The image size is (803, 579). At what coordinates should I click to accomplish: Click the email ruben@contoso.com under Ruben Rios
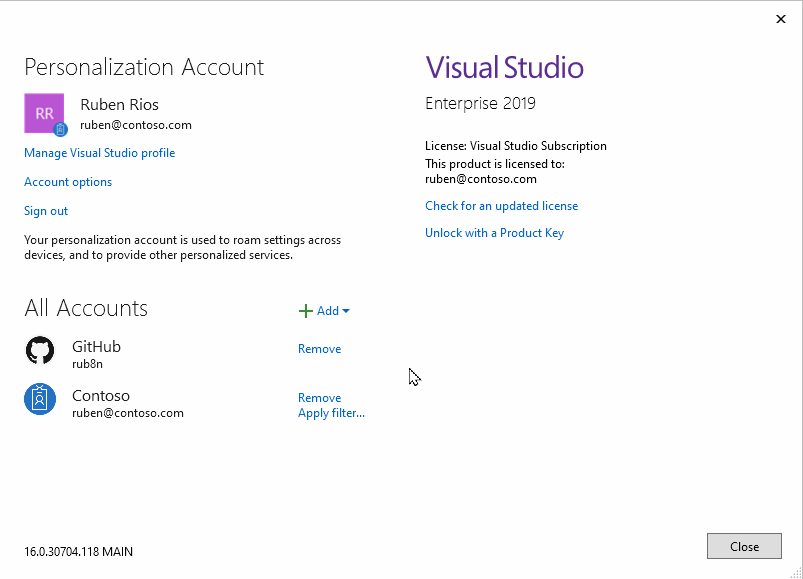(134, 125)
